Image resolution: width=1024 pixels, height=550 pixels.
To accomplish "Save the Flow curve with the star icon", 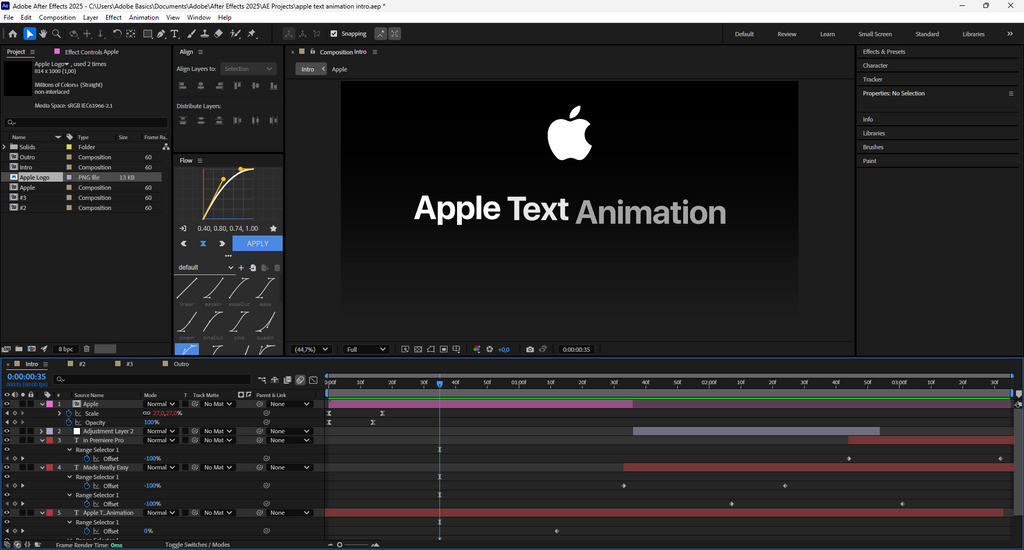I will [x=273, y=228].
